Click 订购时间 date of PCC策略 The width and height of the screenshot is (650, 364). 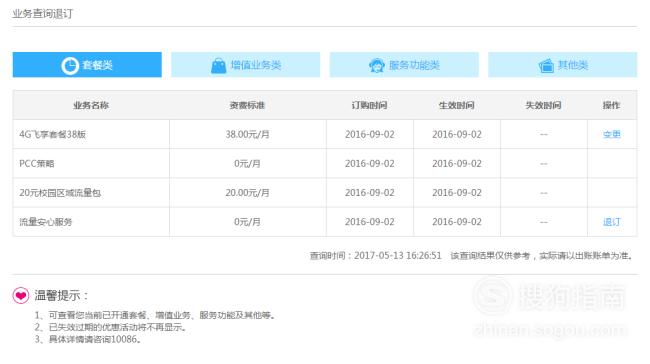tap(370, 164)
